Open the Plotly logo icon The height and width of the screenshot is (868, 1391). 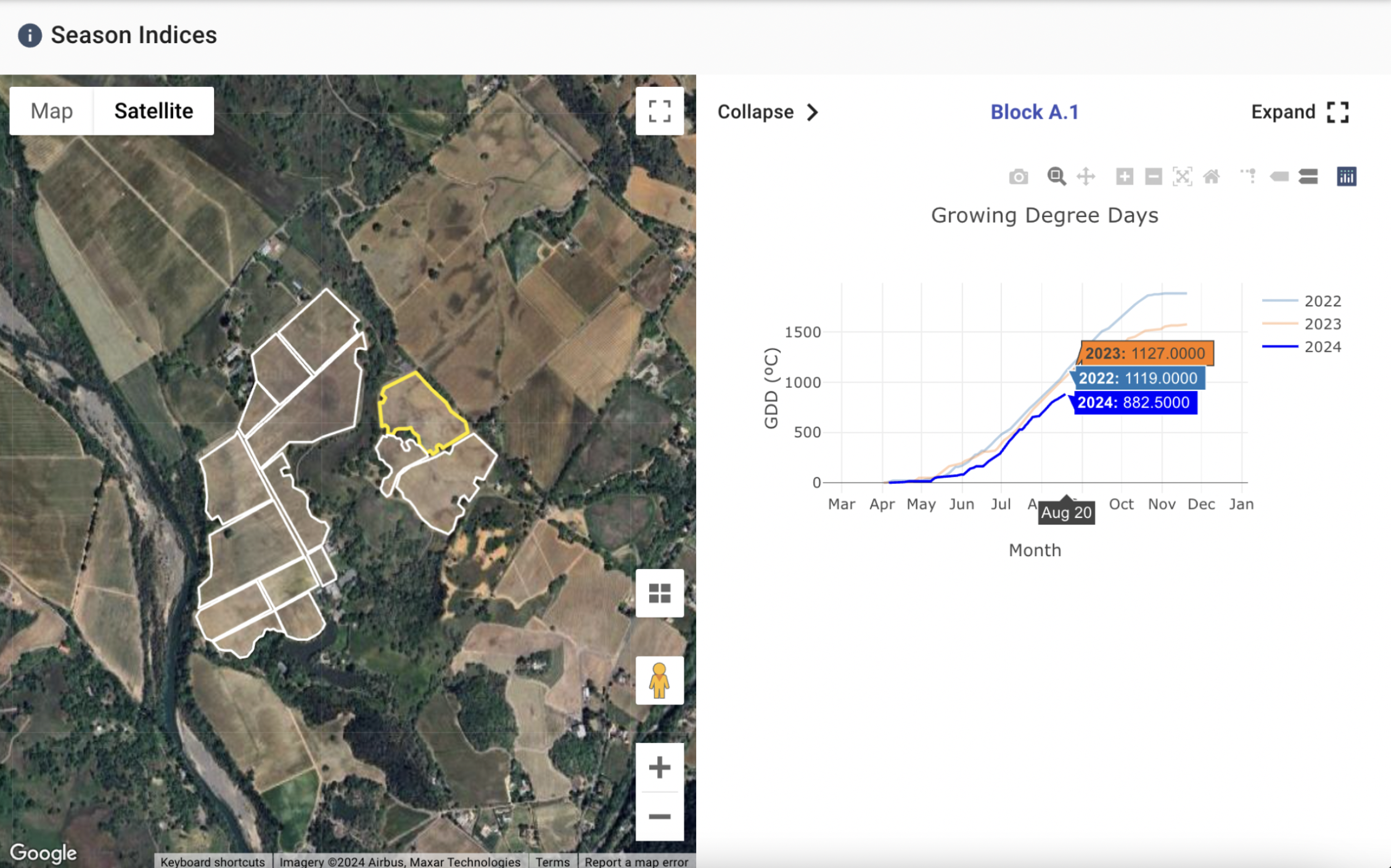1347,176
